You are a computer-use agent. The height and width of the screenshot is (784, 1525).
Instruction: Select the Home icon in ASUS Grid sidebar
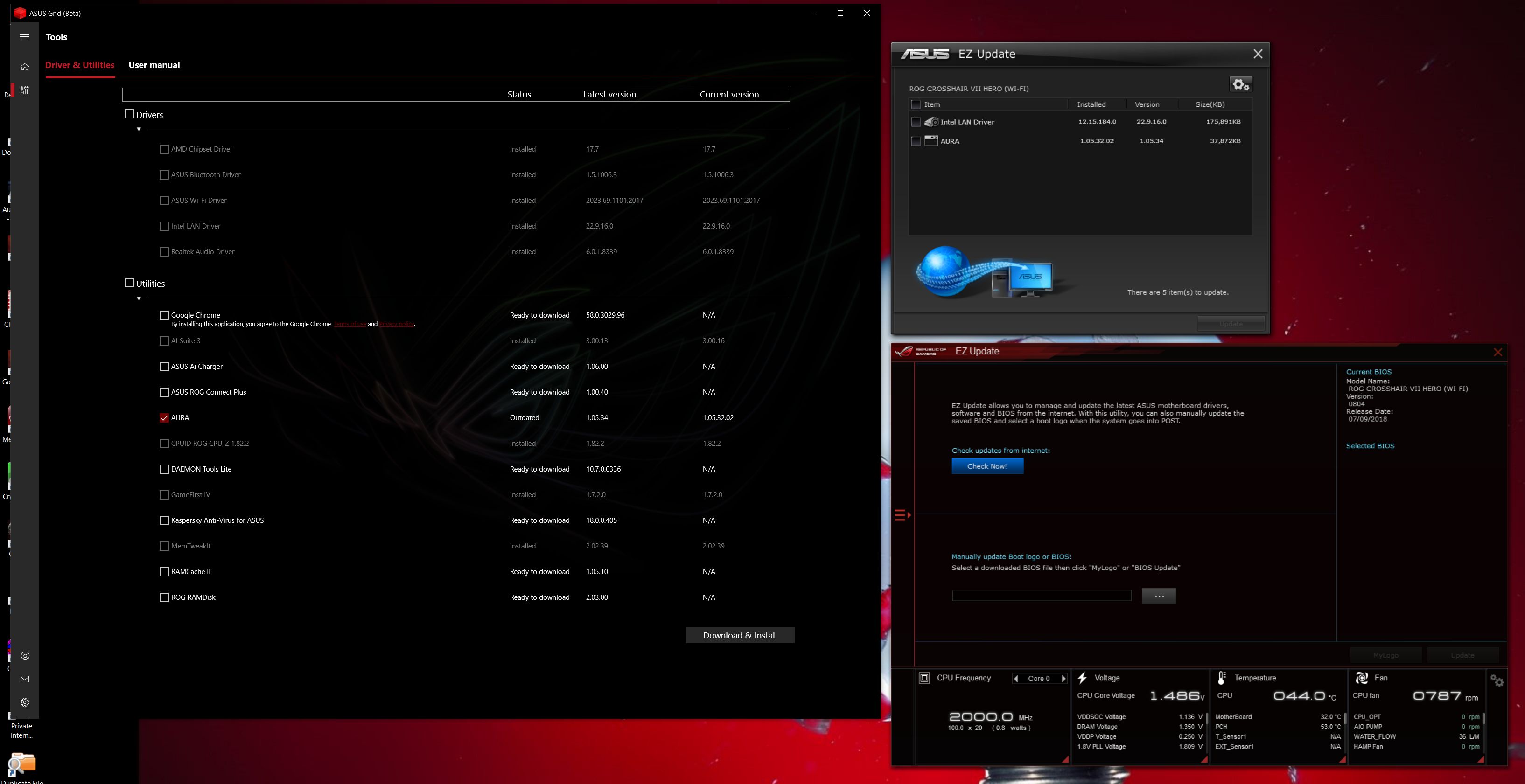(x=25, y=66)
